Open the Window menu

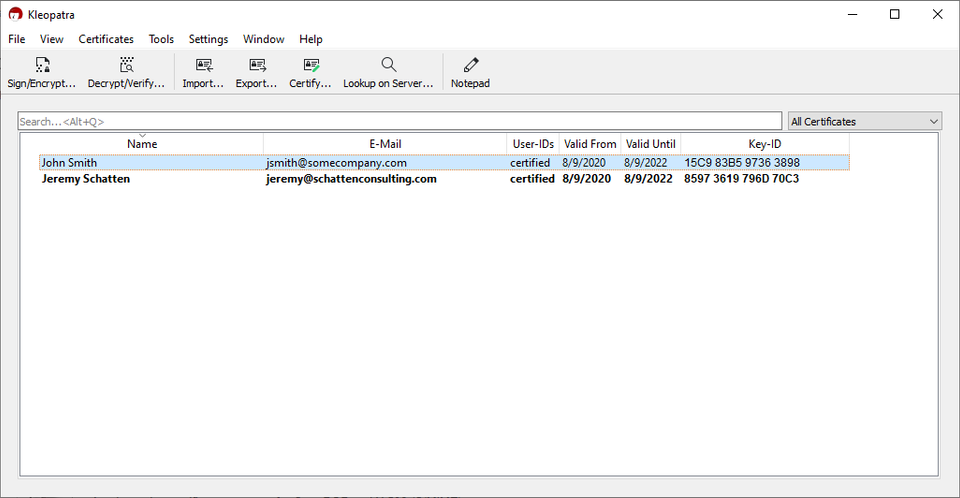264,39
